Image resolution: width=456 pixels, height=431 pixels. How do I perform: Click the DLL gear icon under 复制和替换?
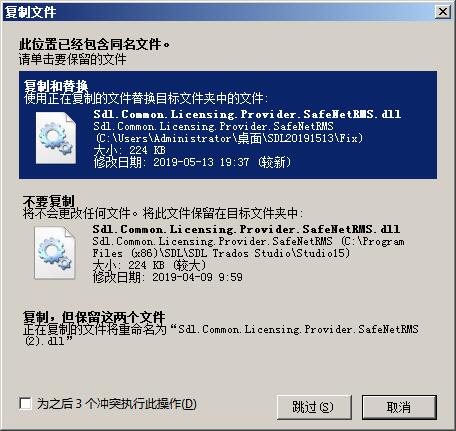coord(56,138)
